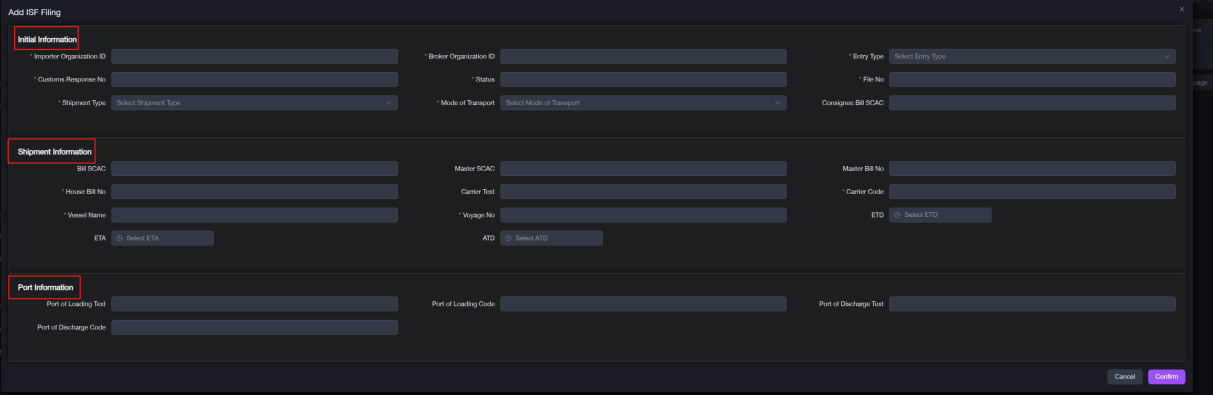Screen dimensions: 1213x395
Task: Close the Add ISF Filing dialog
Action: pyautogui.click(x=1181, y=9)
